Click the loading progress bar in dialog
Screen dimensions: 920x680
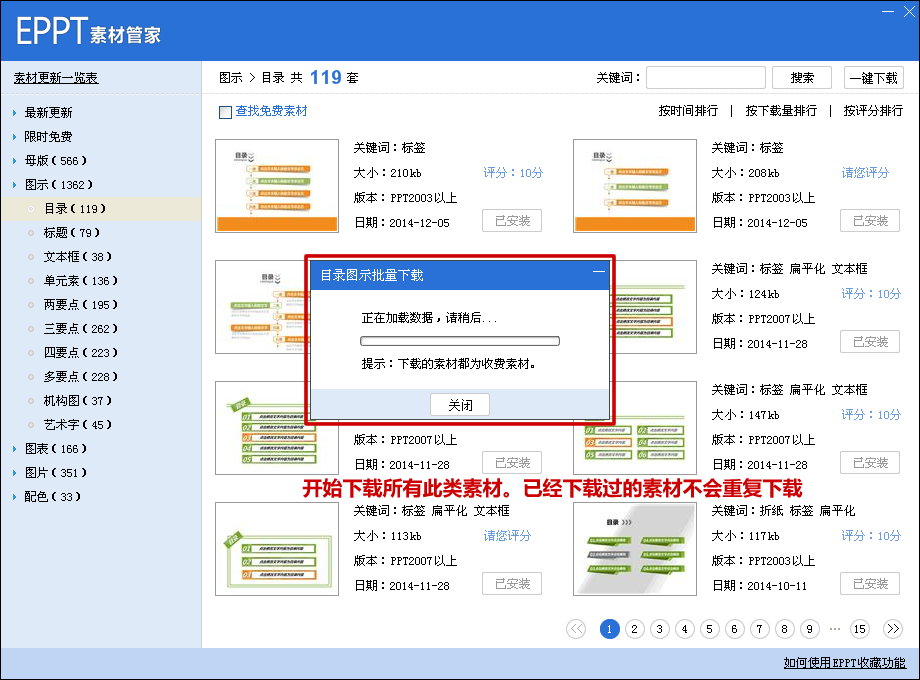pyautogui.click(x=460, y=341)
